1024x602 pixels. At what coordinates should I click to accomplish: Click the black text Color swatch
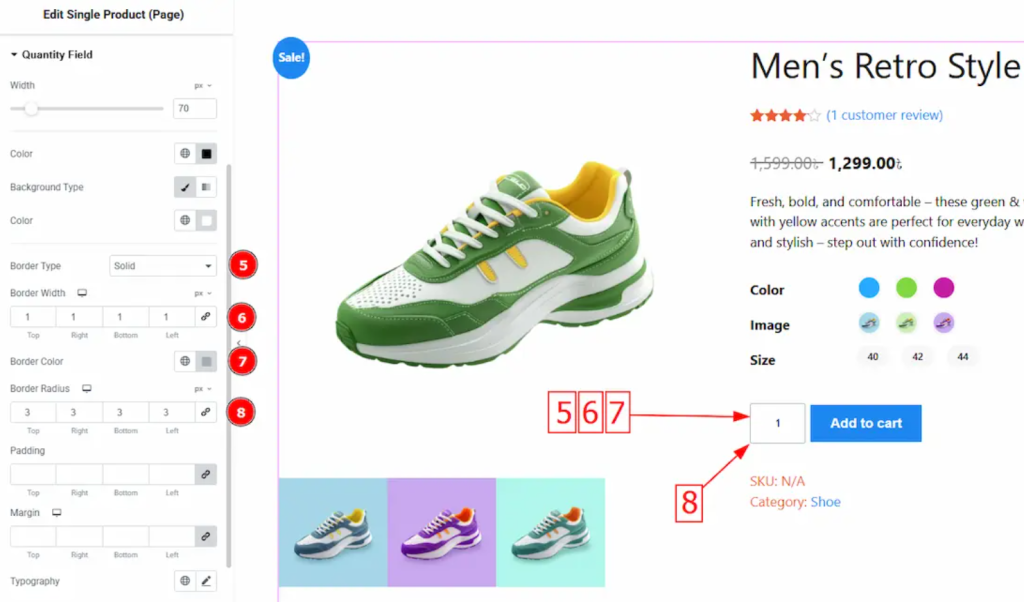[206, 153]
